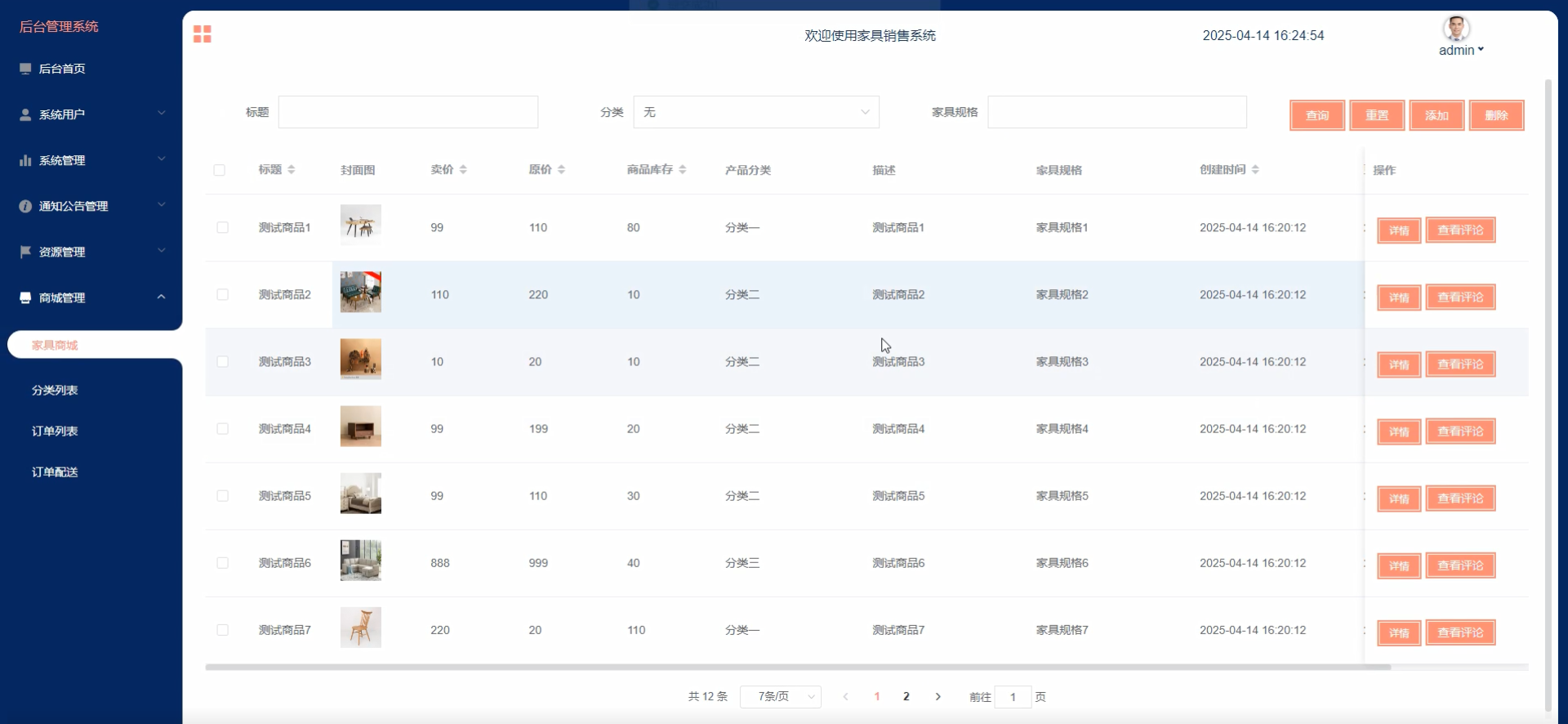Click 查看评论 for 测试商品3

click(x=1460, y=364)
